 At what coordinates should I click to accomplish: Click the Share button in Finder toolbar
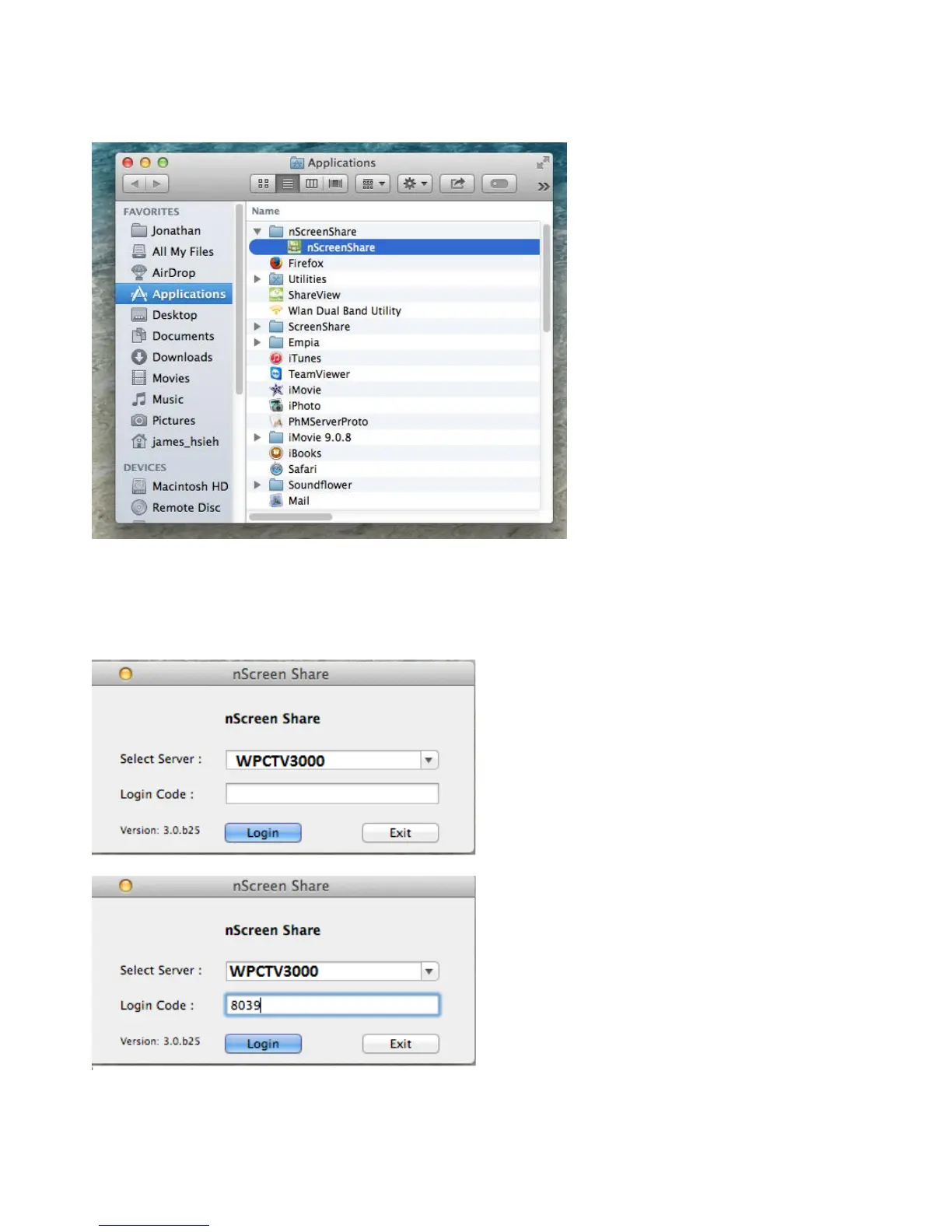pos(457,184)
